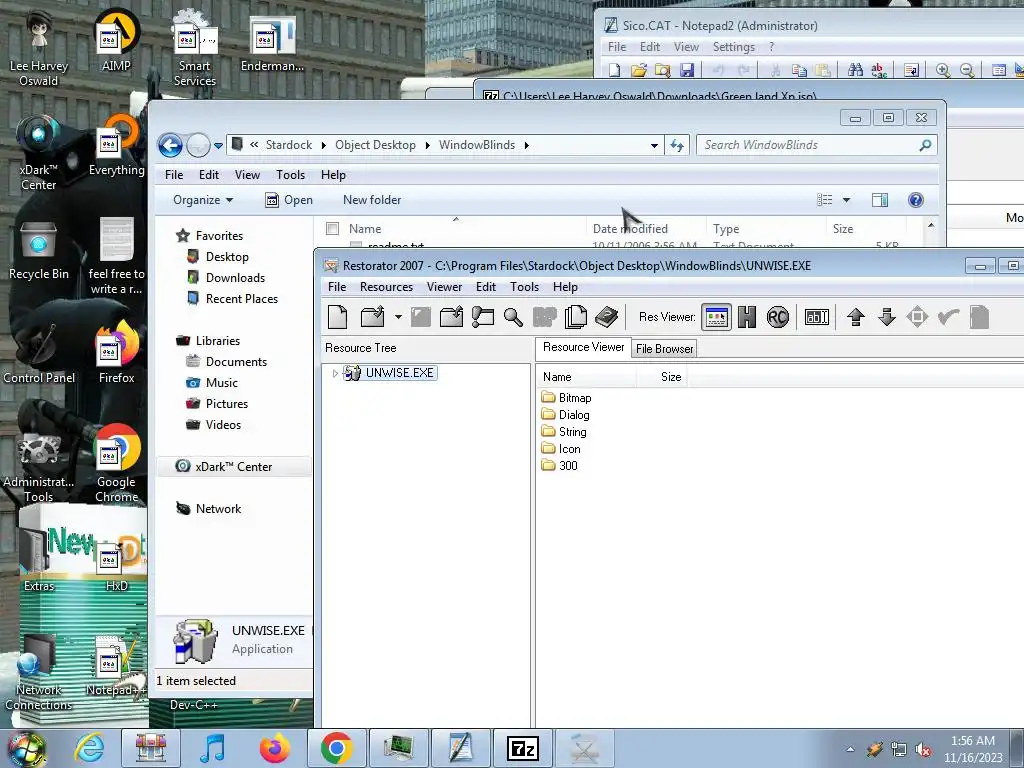Select the default Res Viewer mode icon
The image size is (1024, 768).
(716, 317)
